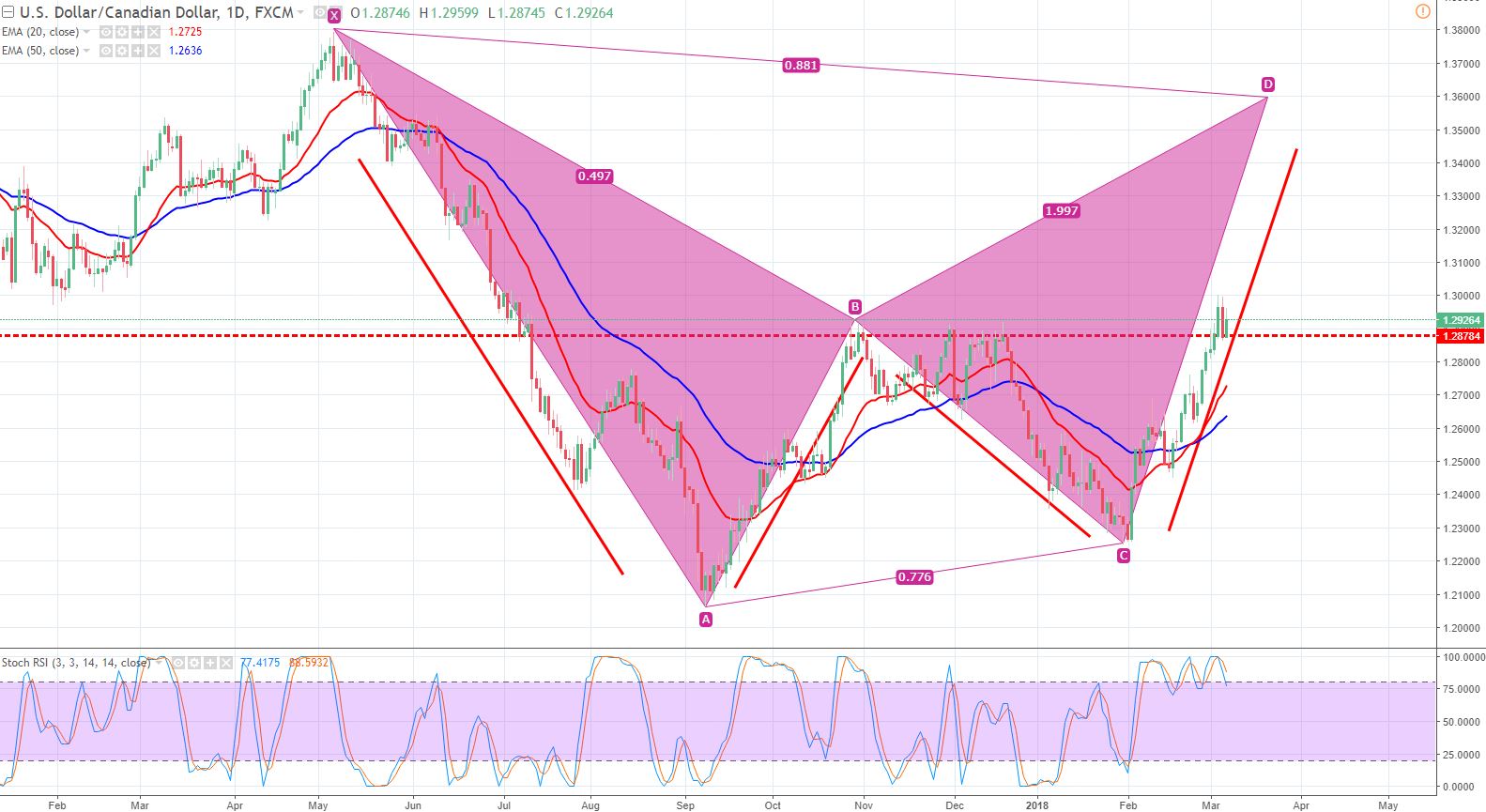Screen dimensions: 1486x812
Task: Click the plus icon for Stoch RSI
Action: click(x=210, y=663)
